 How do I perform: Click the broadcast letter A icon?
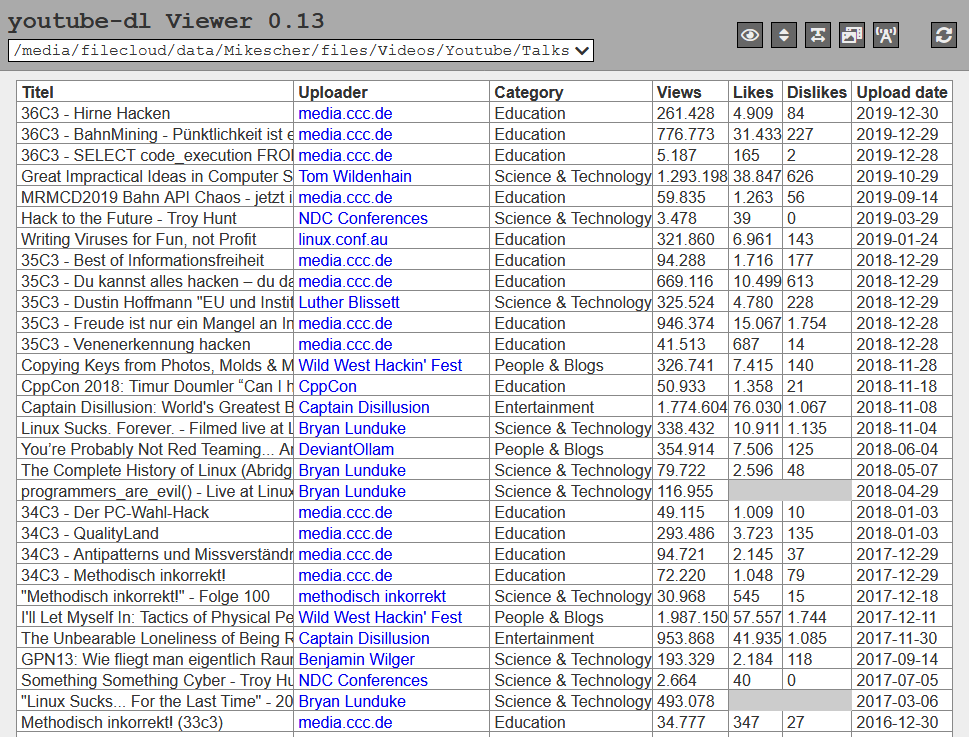click(886, 35)
